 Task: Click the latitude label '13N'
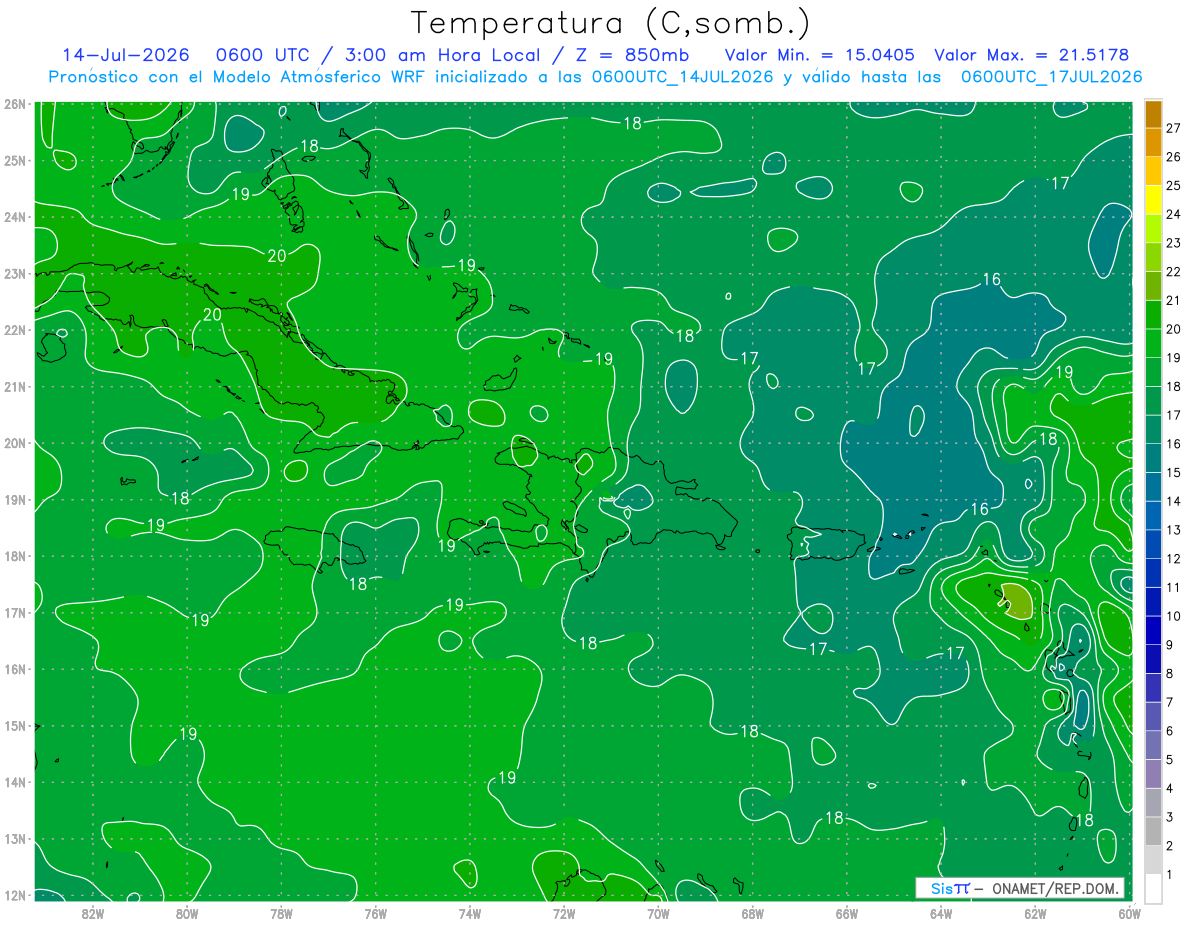pos(14,838)
